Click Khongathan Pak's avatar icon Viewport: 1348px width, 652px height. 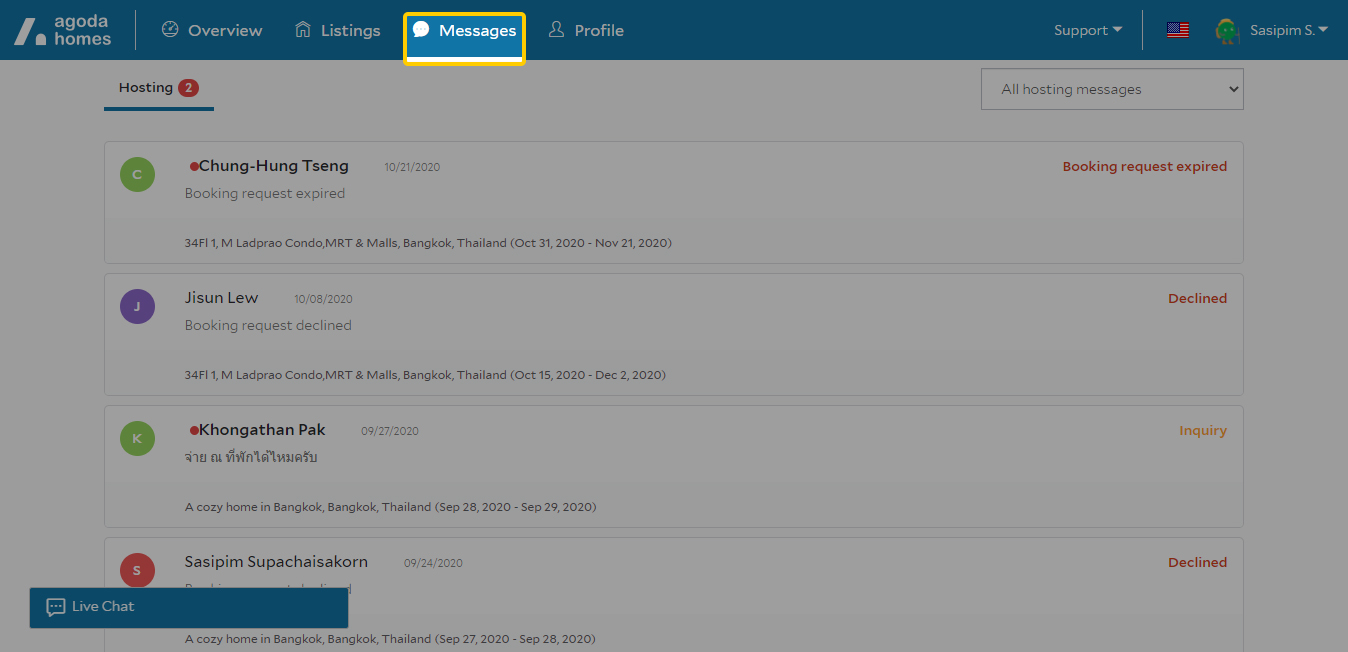(x=137, y=439)
